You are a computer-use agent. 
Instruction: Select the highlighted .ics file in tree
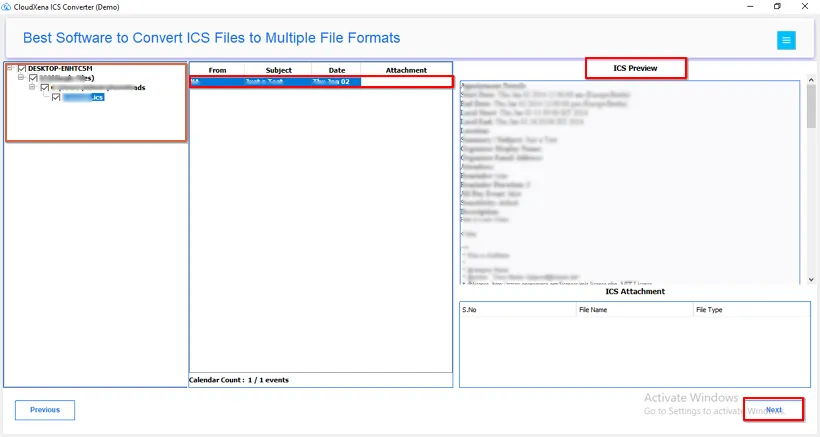[83, 97]
